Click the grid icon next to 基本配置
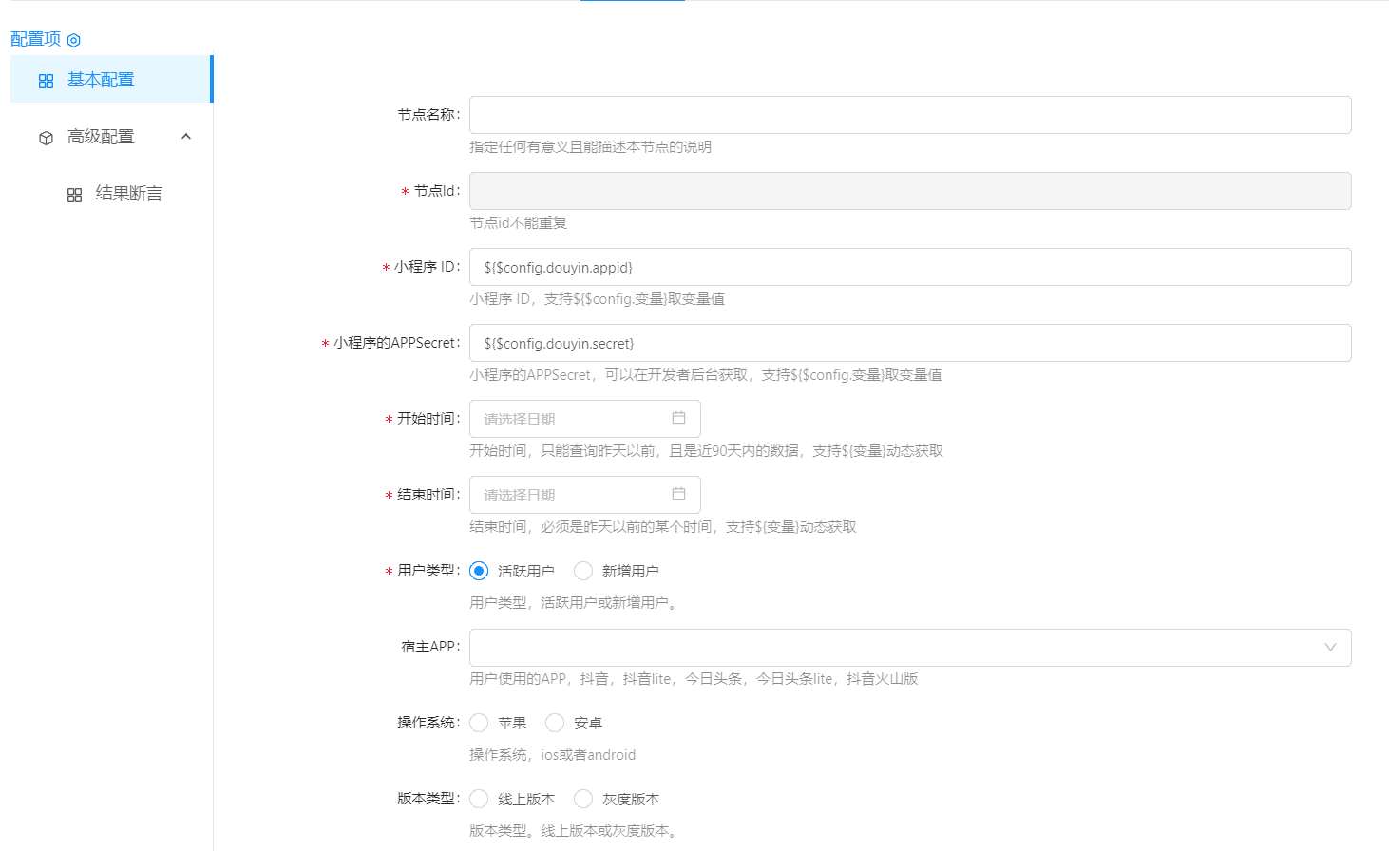The width and height of the screenshot is (1389, 868). (x=46, y=81)
